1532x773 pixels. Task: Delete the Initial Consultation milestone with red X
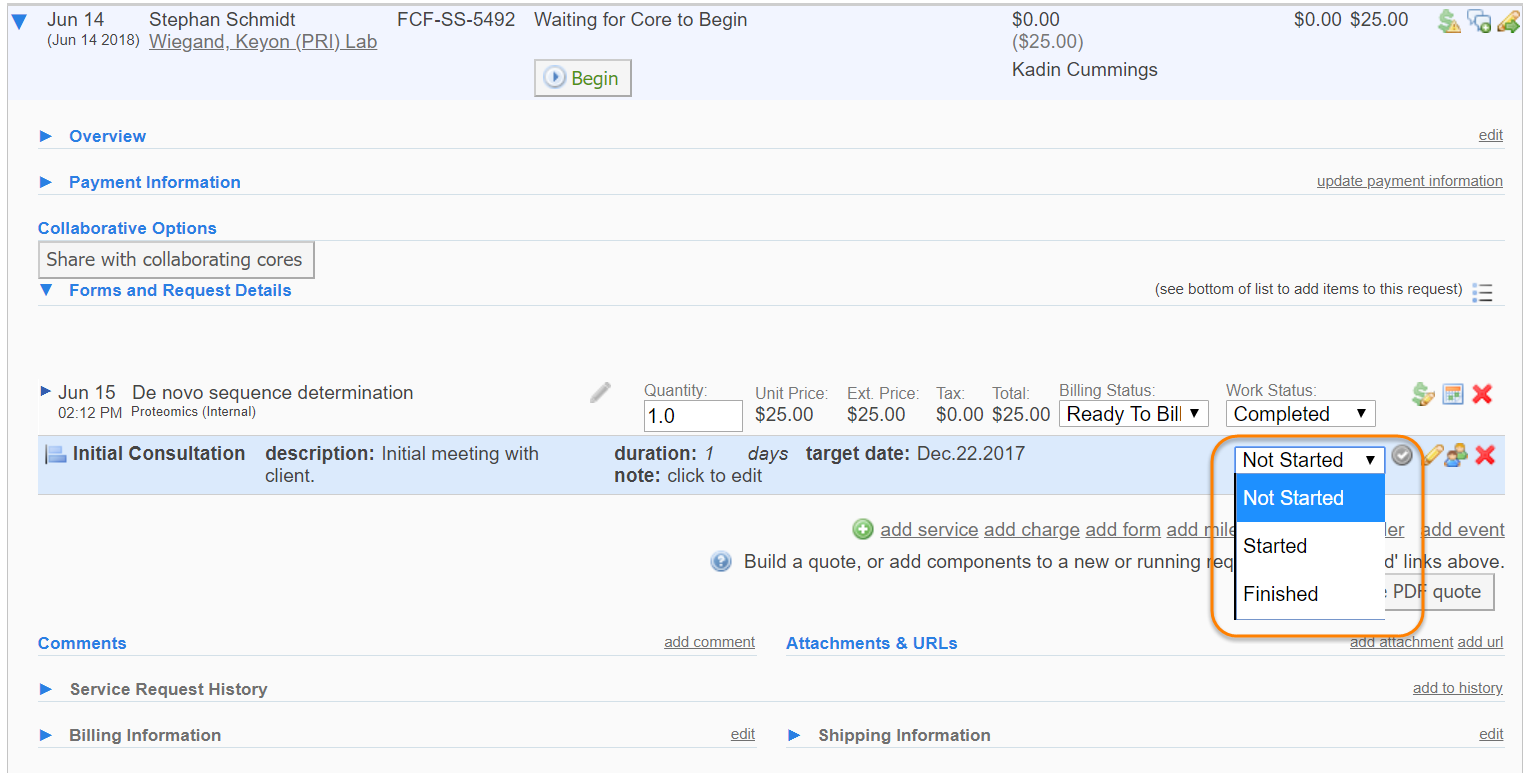(x=1485, y=456)
